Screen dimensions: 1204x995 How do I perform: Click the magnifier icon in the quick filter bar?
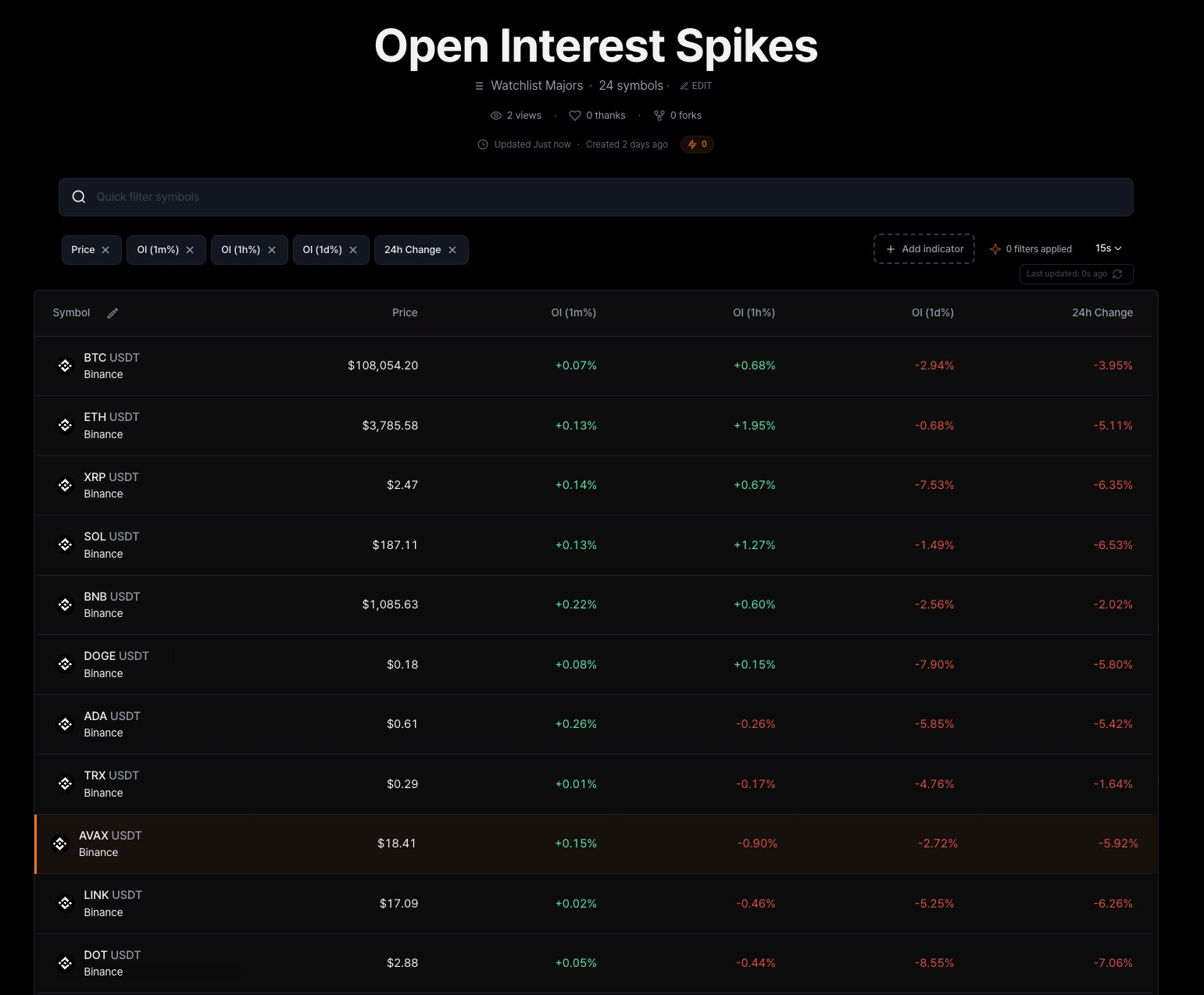point(79,196)
